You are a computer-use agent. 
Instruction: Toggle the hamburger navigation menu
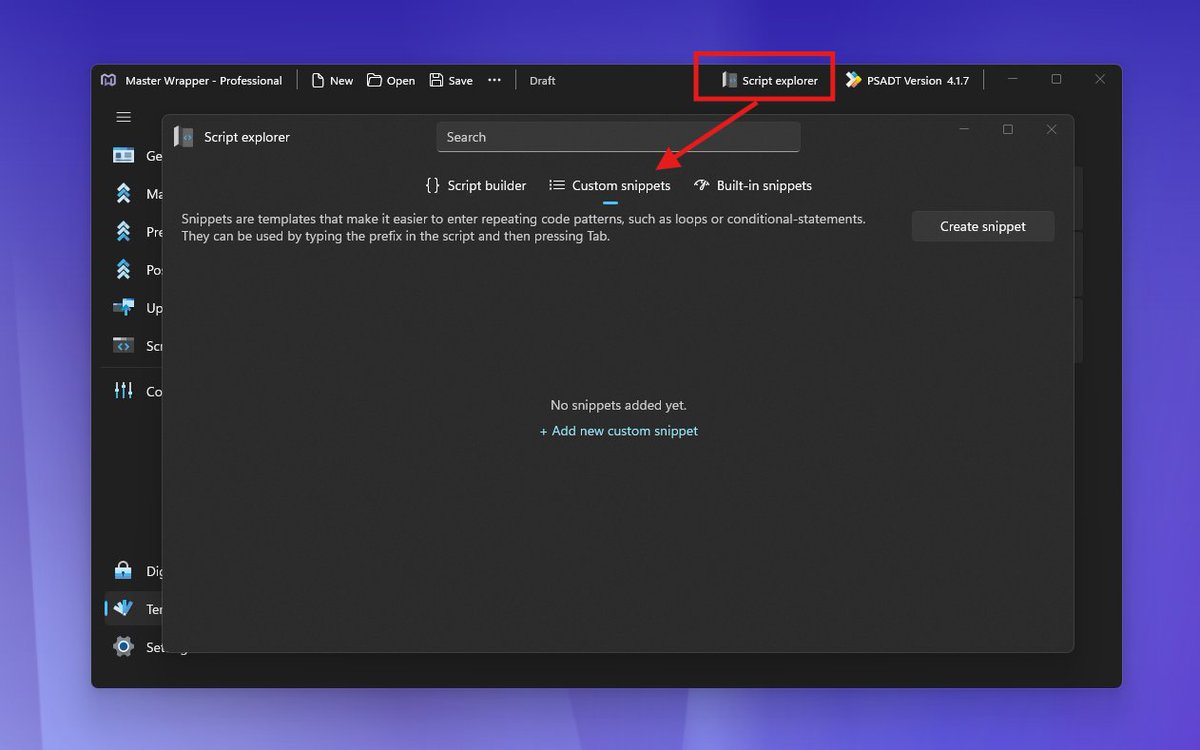click(x=123, y=117)
